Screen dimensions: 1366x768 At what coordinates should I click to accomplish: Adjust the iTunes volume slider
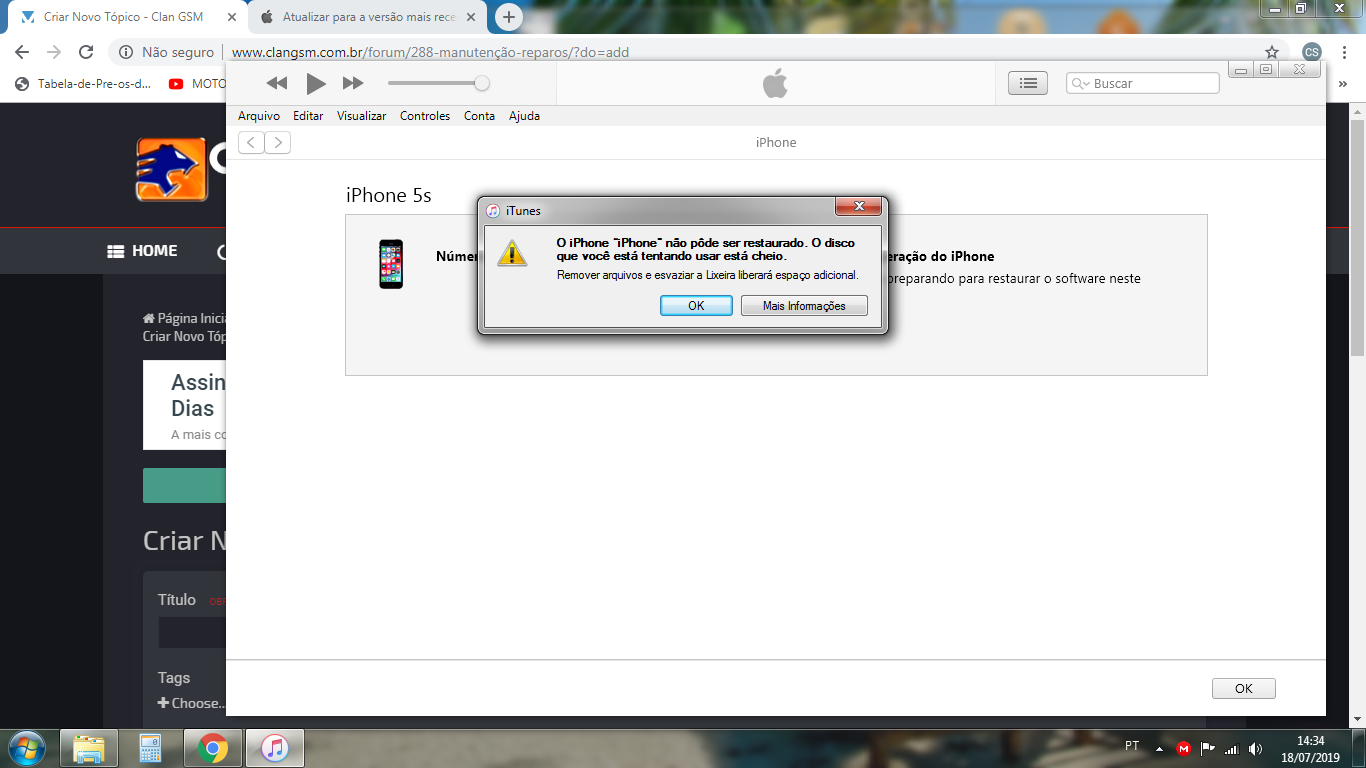[x=481, y=83]
